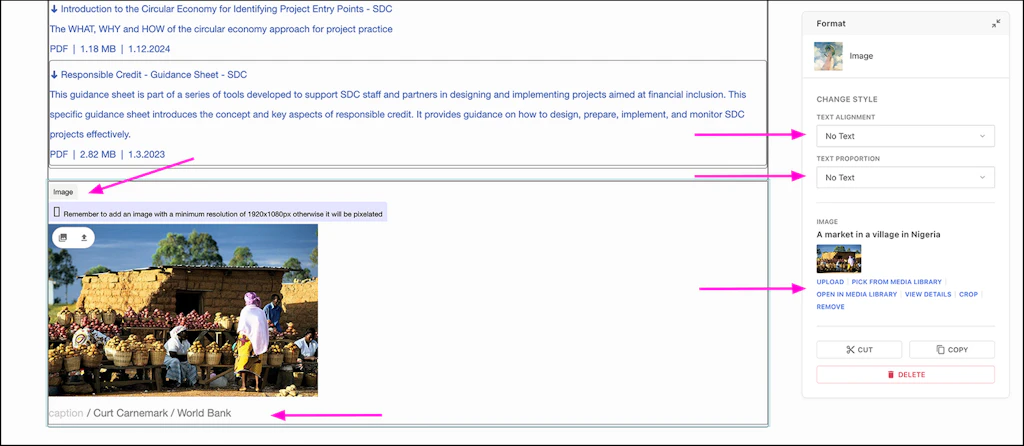Click the minimum resolution reminder notice
The height and width of the screenshot is (446, 1024).
218,212
